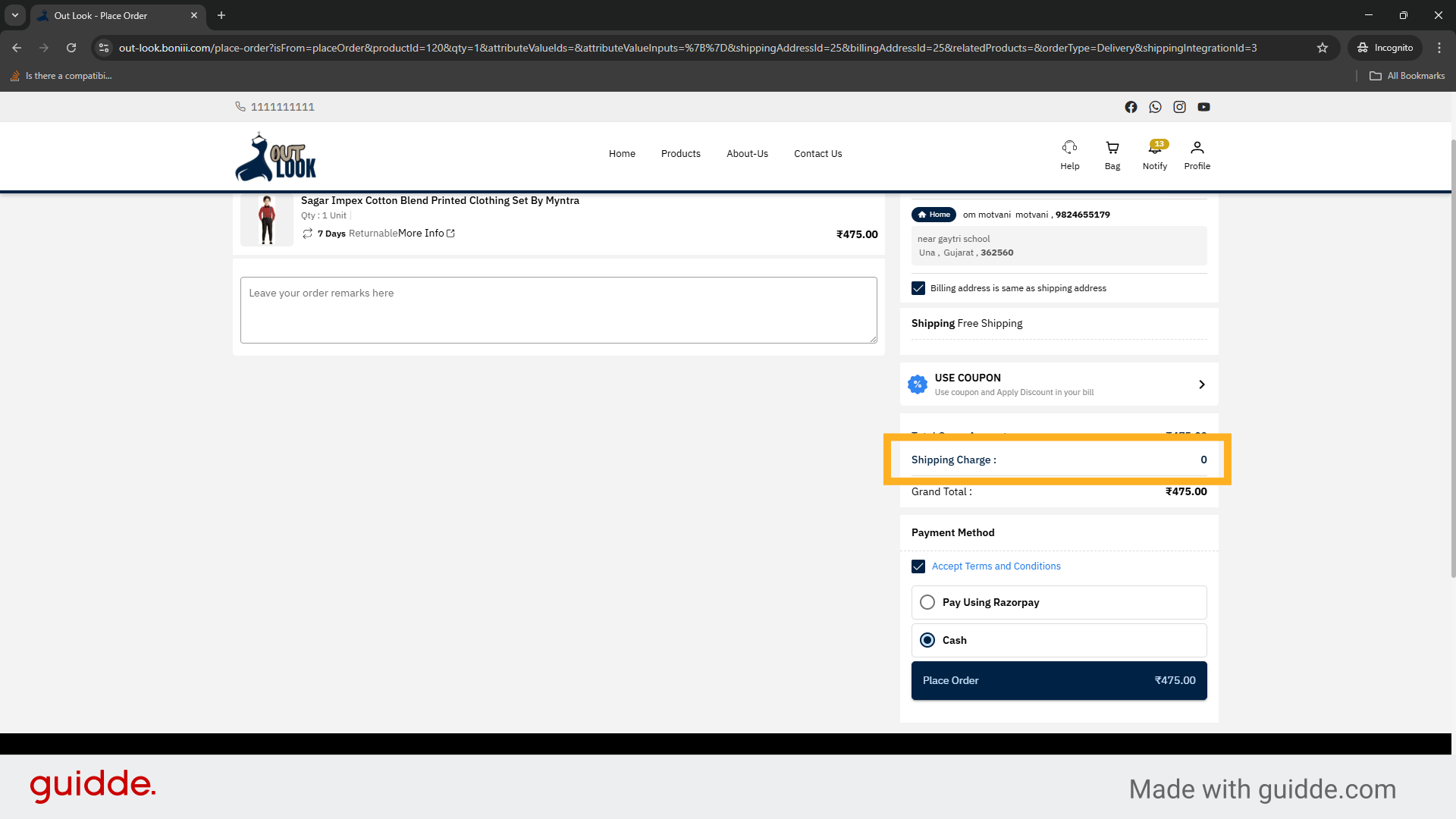Open the browser tab search dropdown
1456x819 pixels.
pyautogui.click(x=14, y=15)
